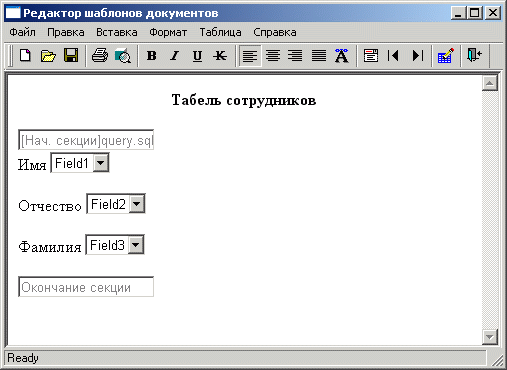Click the scrollbar down arrow

point(490,337)
